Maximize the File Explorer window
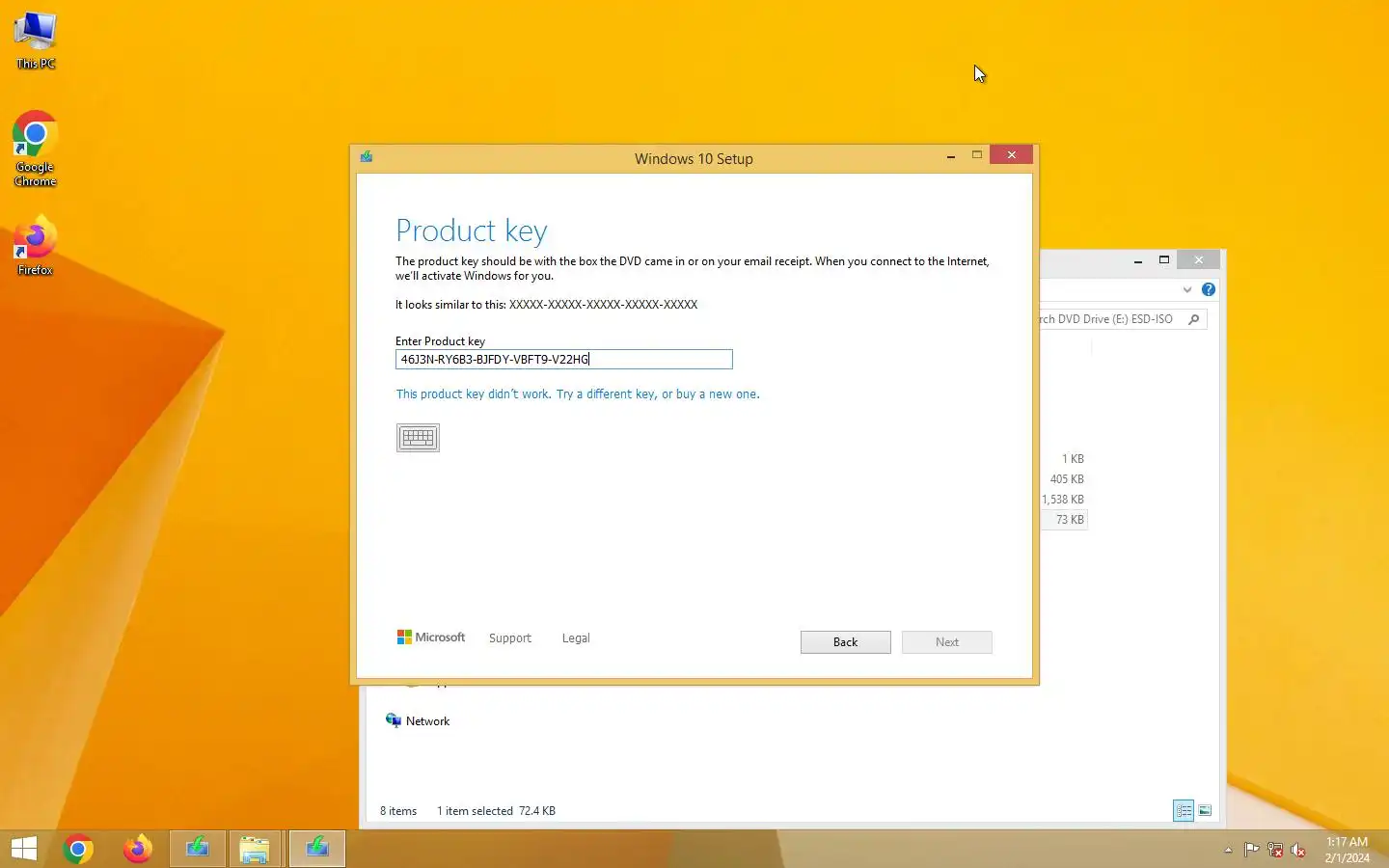The height and width of the screenshot is (868, 1389). click(x=1164, y=260)
